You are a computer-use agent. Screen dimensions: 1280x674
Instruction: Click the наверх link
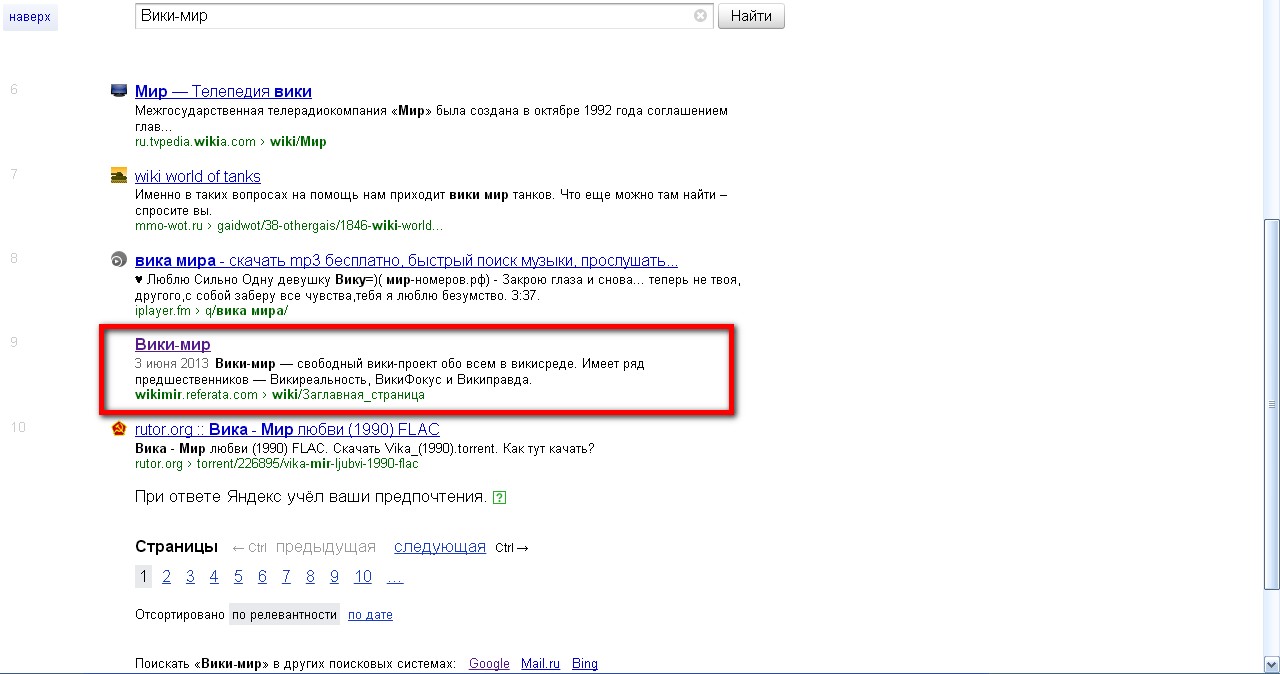click(30, 17)
